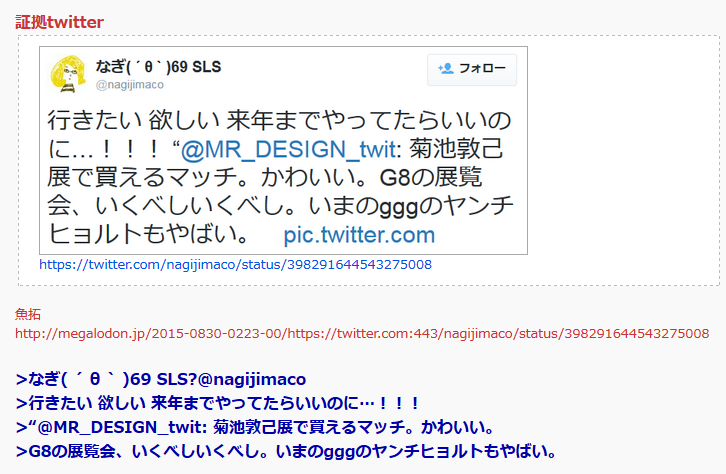
Task: Click the add-user icon in follow button
Action: [x=445, y=69]
